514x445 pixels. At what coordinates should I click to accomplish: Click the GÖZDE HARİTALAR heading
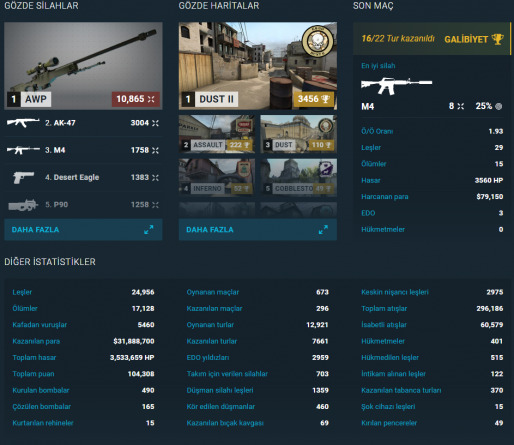pyautogui.click(x=219, y=6)
